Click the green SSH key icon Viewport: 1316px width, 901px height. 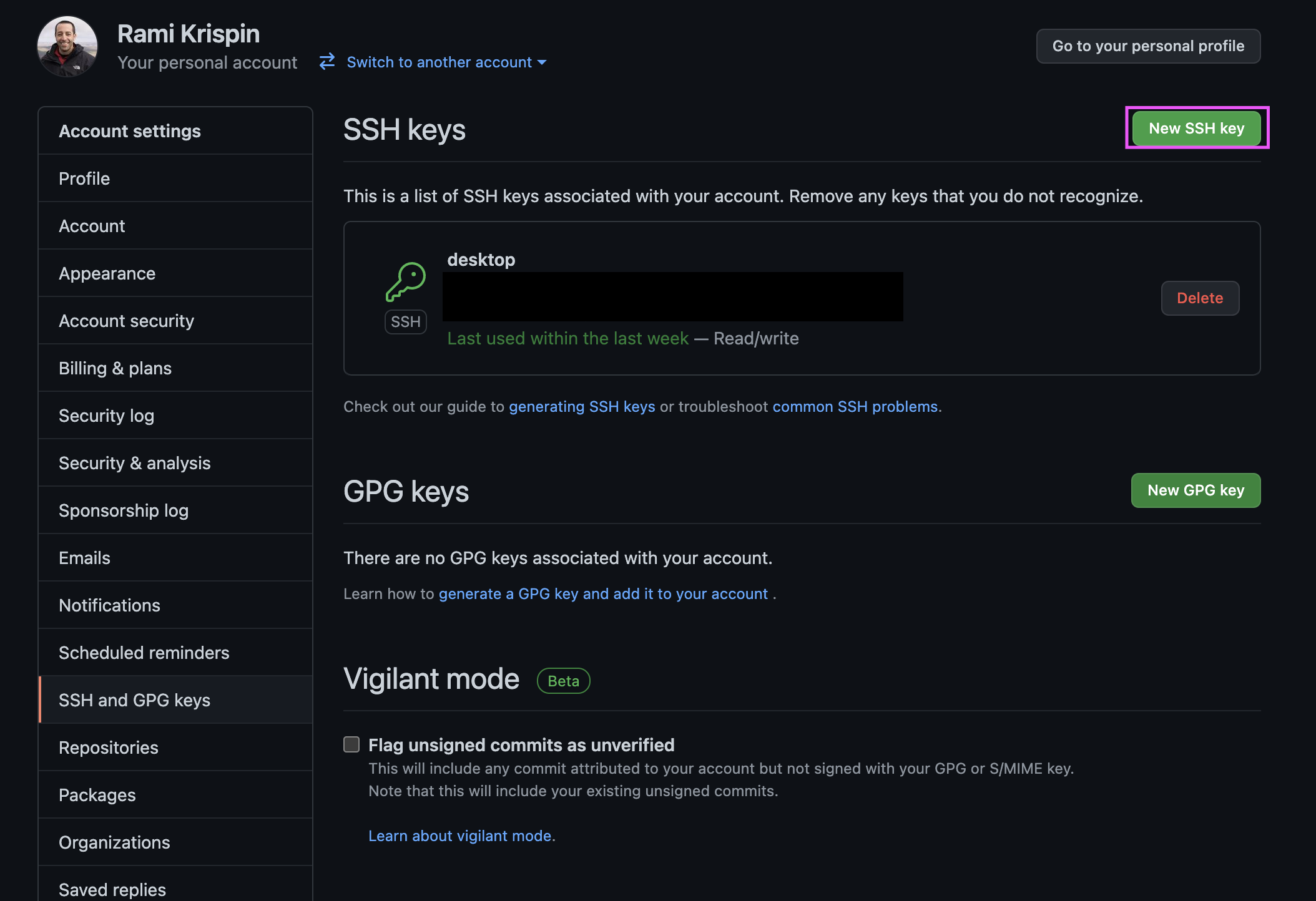[405, 280]
